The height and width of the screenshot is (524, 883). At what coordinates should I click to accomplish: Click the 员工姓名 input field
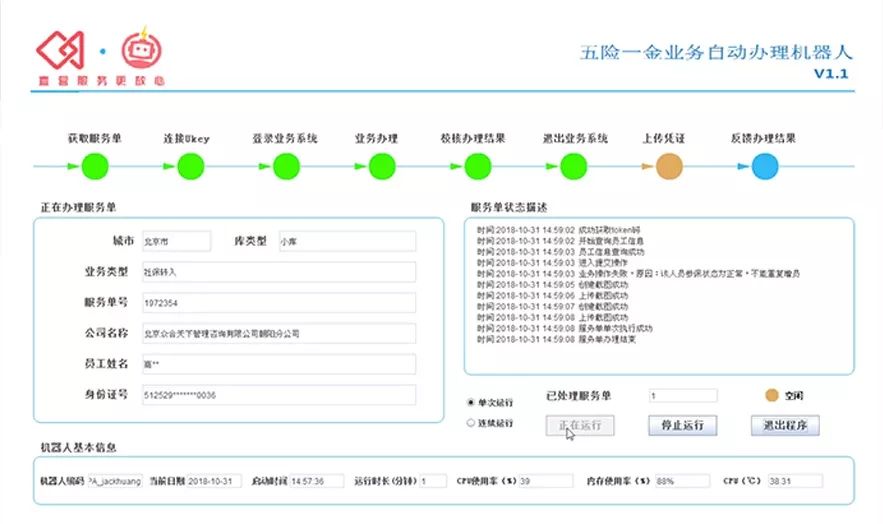279,364
